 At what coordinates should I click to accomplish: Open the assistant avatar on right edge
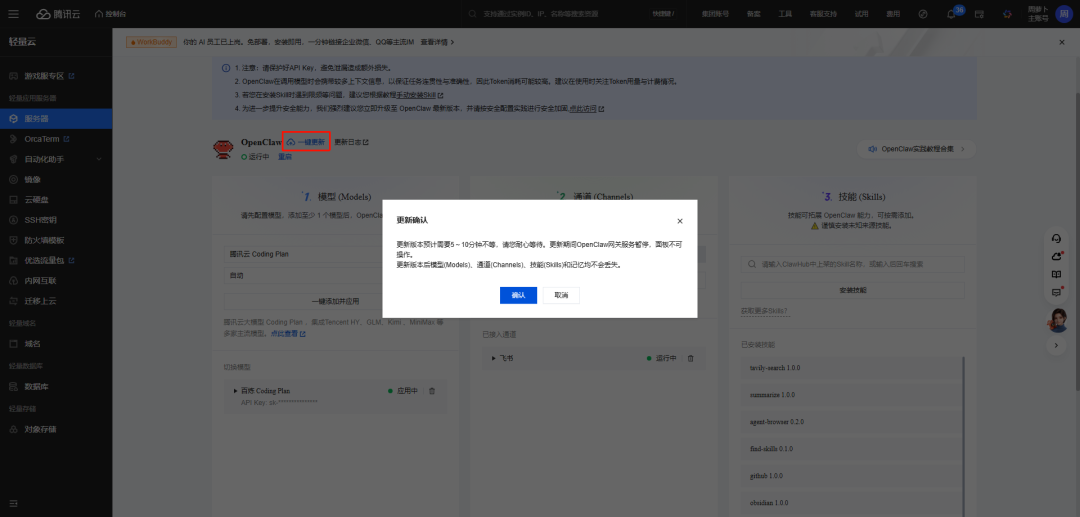tap(1057, 320)
